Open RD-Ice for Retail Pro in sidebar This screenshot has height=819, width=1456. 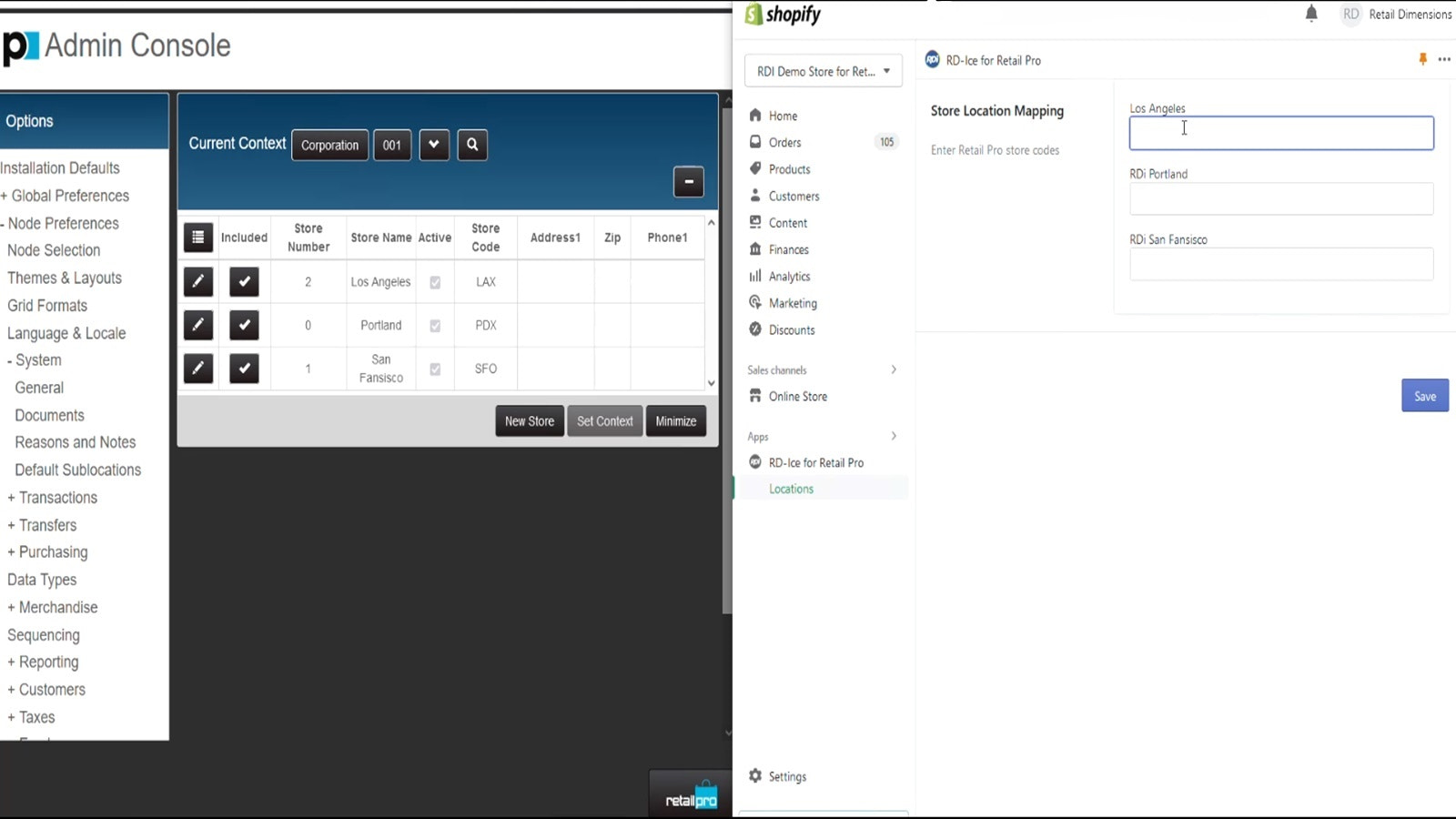click(x=816, y=462)
